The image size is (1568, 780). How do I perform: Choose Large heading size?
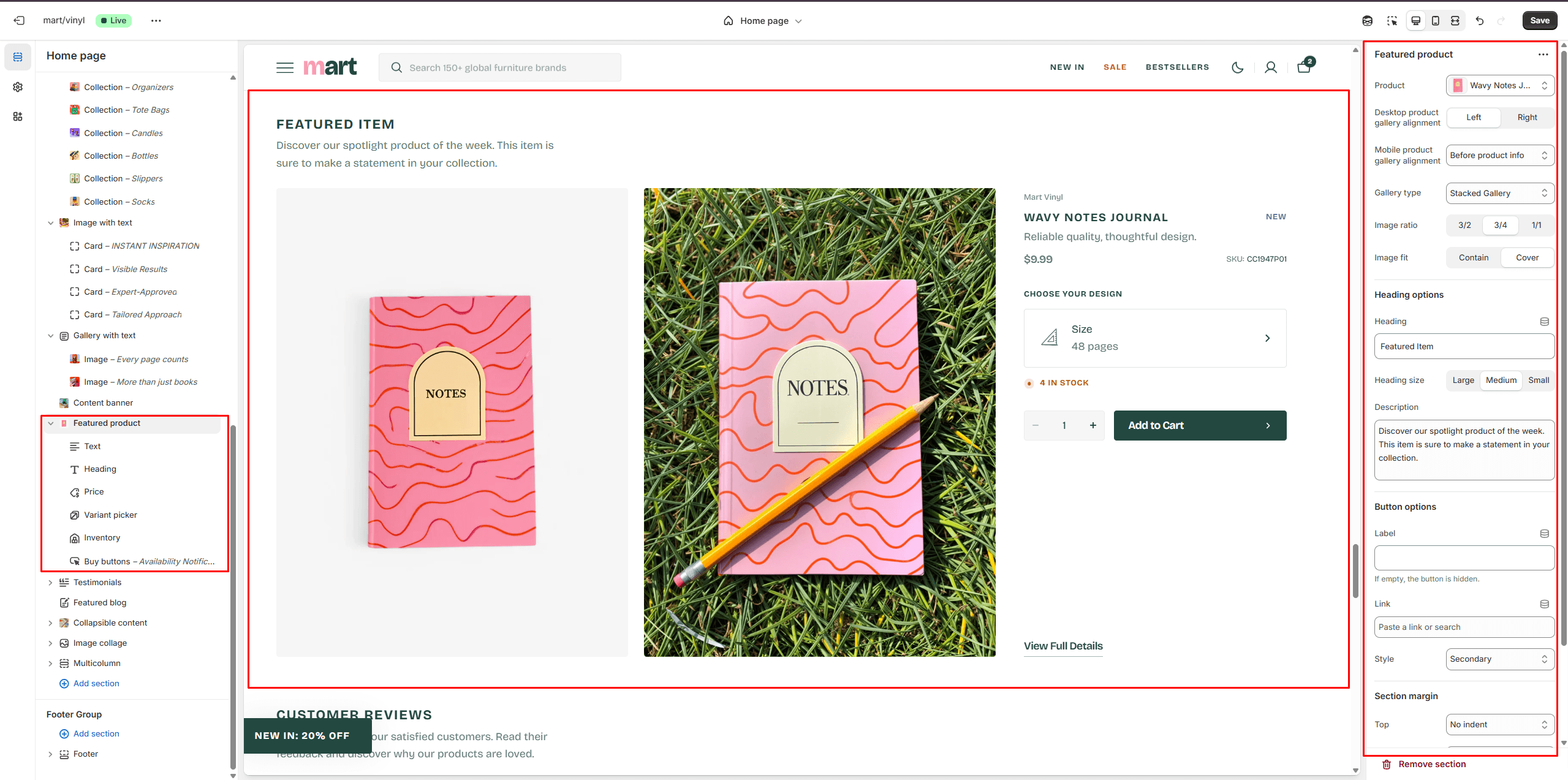pos(1463,381)
